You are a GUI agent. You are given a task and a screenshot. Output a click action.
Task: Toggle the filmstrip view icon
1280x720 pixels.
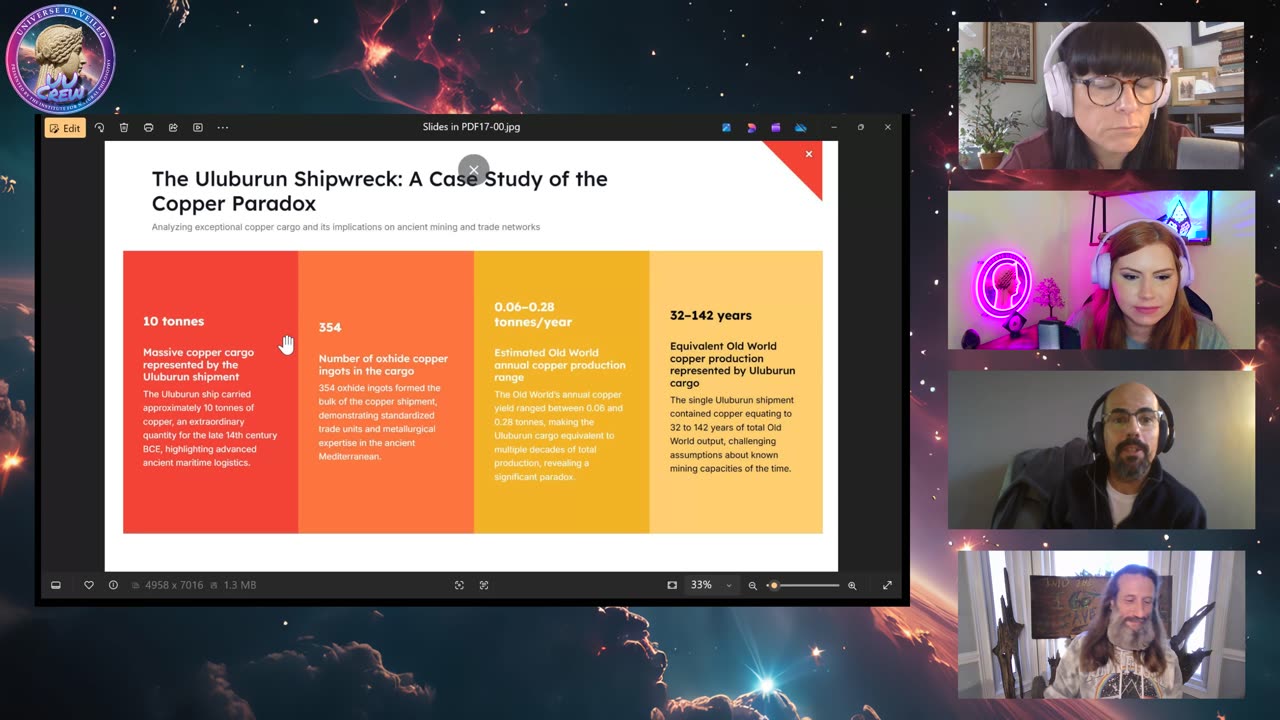click(56, 585)
